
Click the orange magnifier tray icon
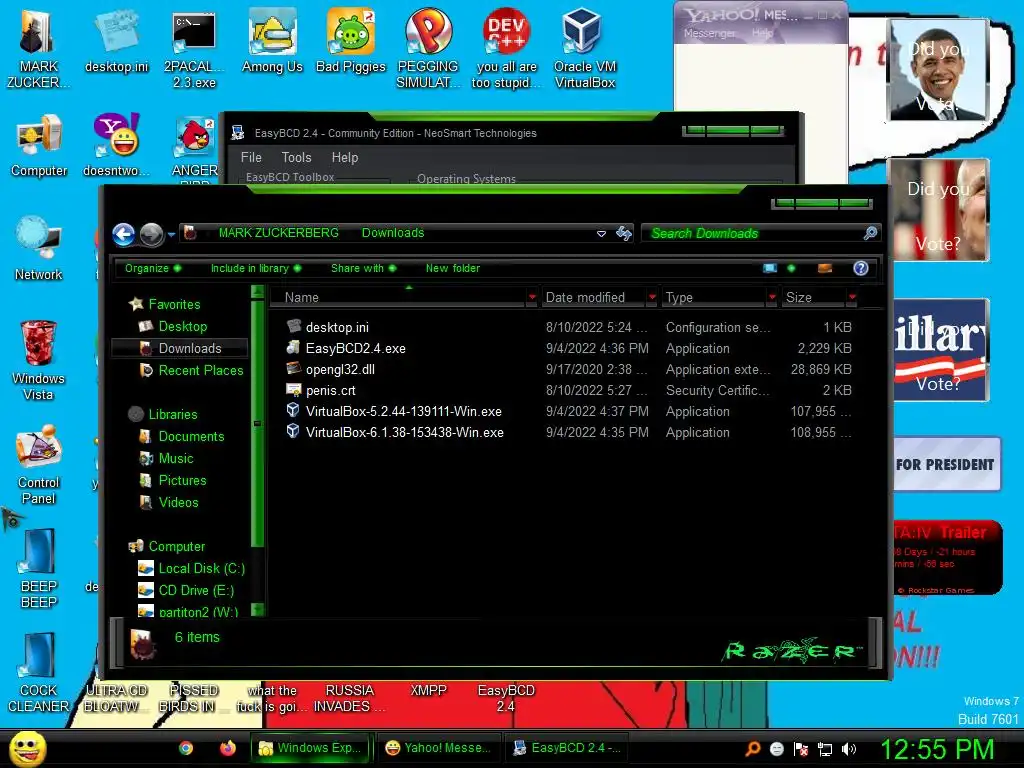pyautogui.click(x=752, y=749)
